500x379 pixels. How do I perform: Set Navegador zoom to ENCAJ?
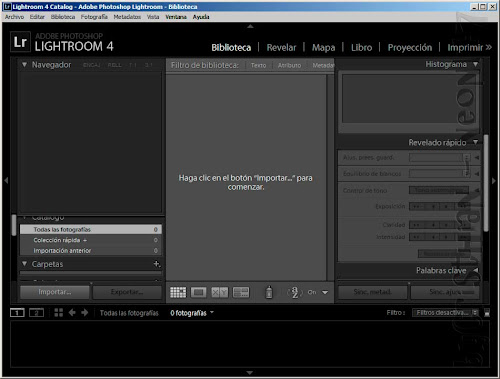pyautogui.click(x=91, y=65)
